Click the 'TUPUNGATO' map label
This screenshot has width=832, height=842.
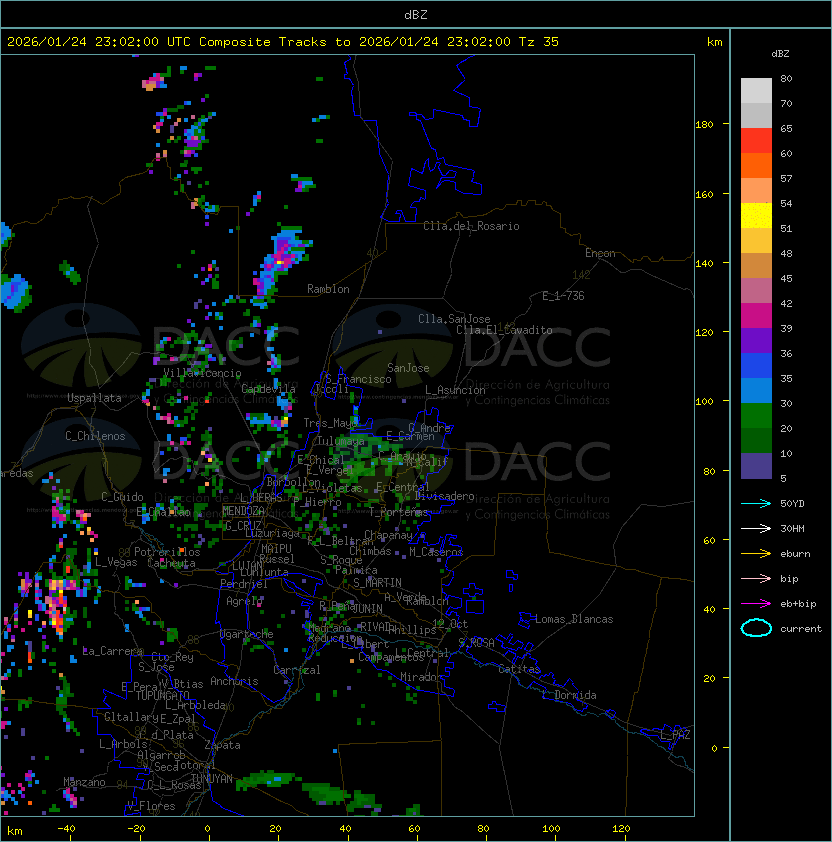[162, 696]
